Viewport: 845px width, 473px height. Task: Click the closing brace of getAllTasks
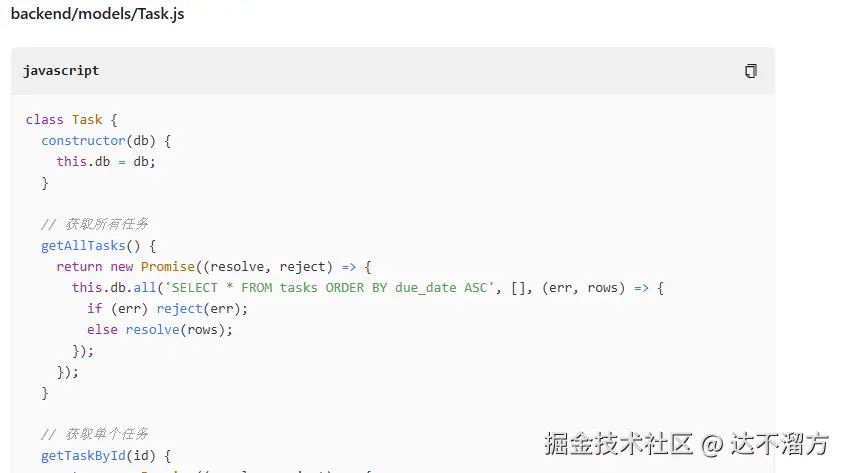[x=45, y=393]
